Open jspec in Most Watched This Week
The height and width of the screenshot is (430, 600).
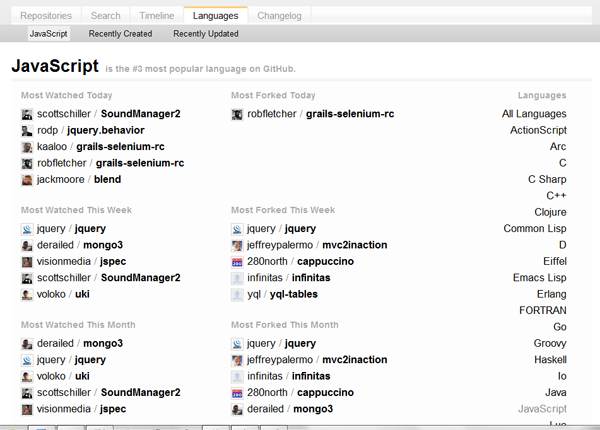(113, 261)
